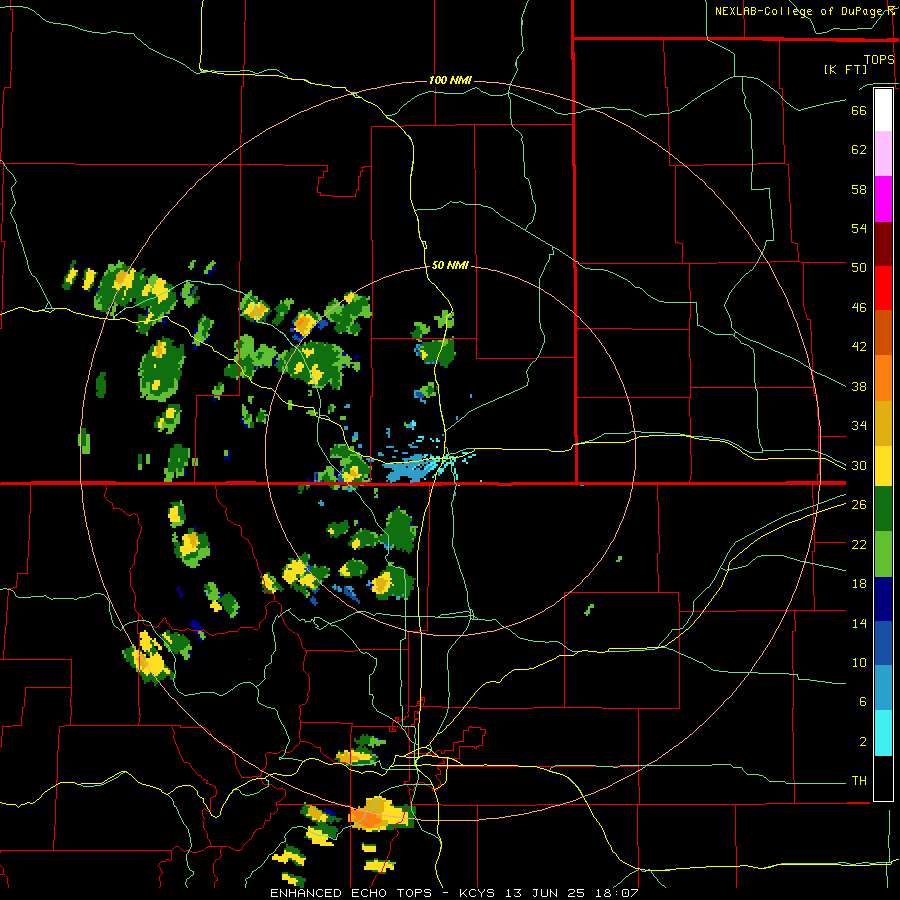Select the "6" legend value
Screen dimensions: 900x900
click(863, 702)
